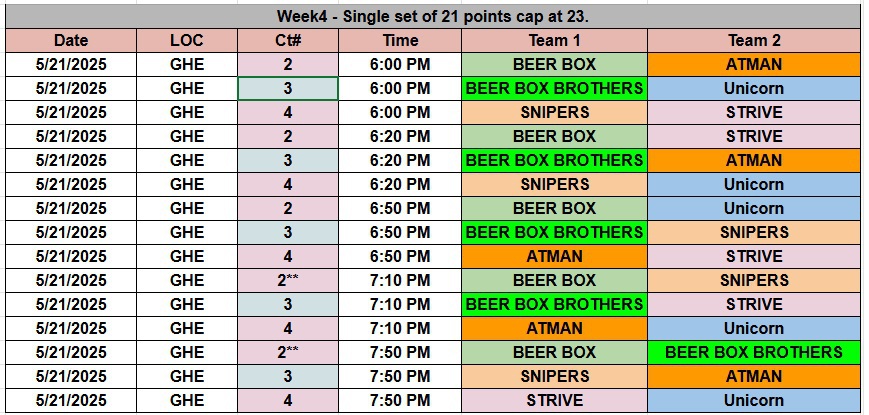Screen dimensions: 869x415
Task: Select the Date column header
Action: tap(71, 41)
